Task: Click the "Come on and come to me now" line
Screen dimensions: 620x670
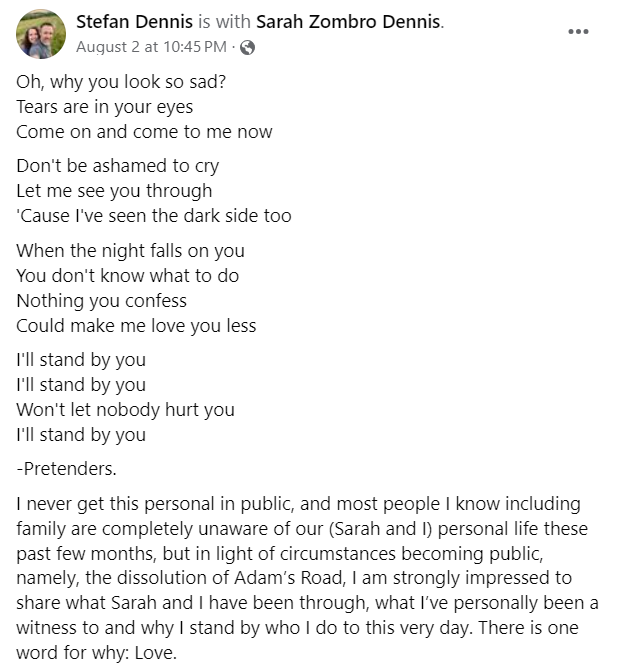Action: 144,132
